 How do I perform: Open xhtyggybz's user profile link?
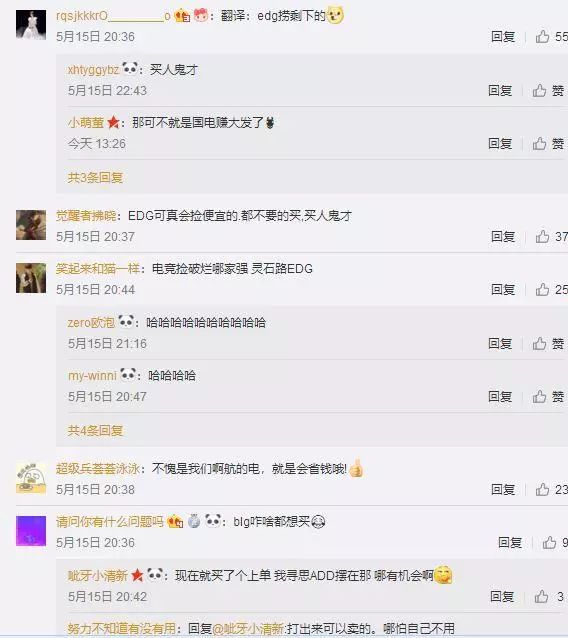(94, 70)
